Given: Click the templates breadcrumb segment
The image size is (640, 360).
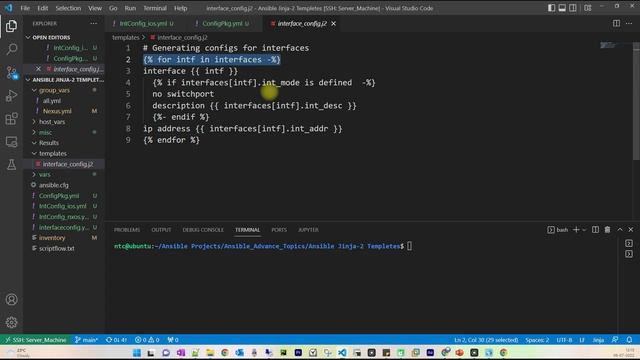Looking at the screenshot, I should pos(126,37).
